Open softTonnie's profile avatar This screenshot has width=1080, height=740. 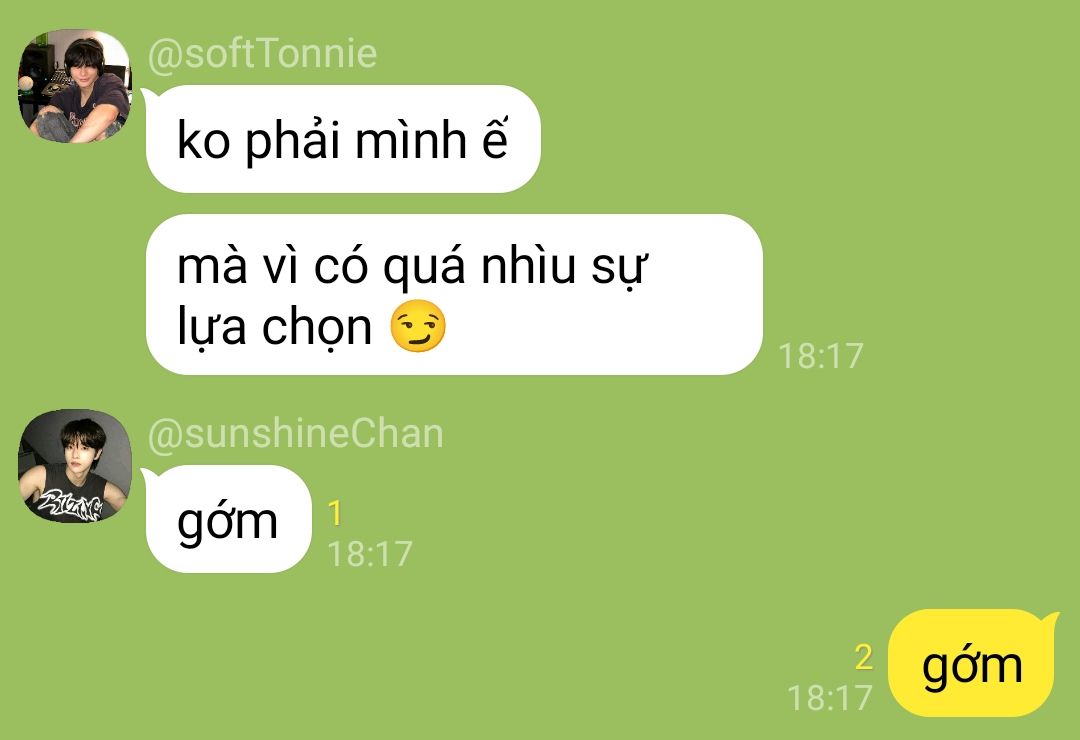point(74,86)
